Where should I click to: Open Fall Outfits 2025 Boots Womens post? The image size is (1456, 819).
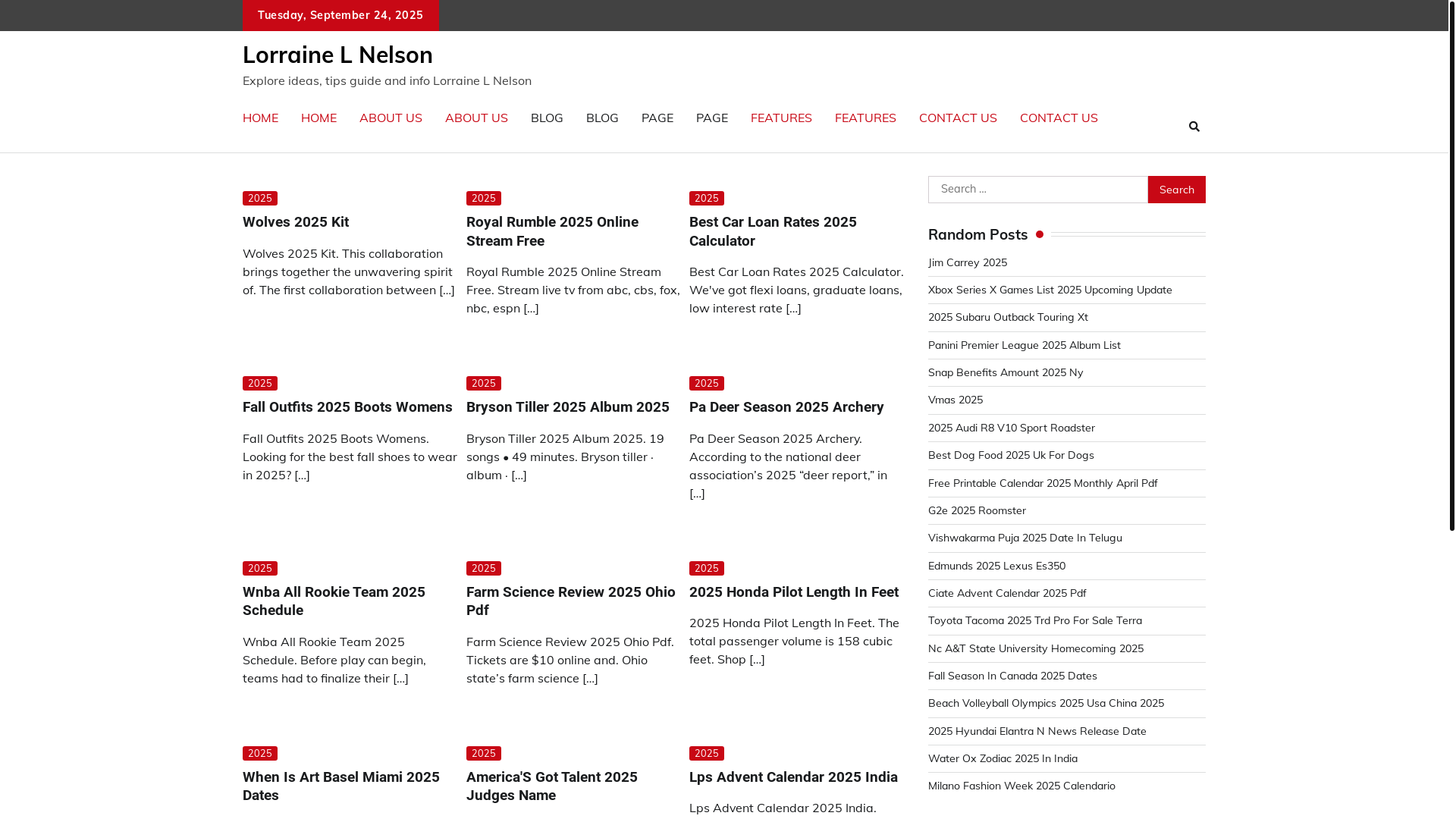click(347, 407)
